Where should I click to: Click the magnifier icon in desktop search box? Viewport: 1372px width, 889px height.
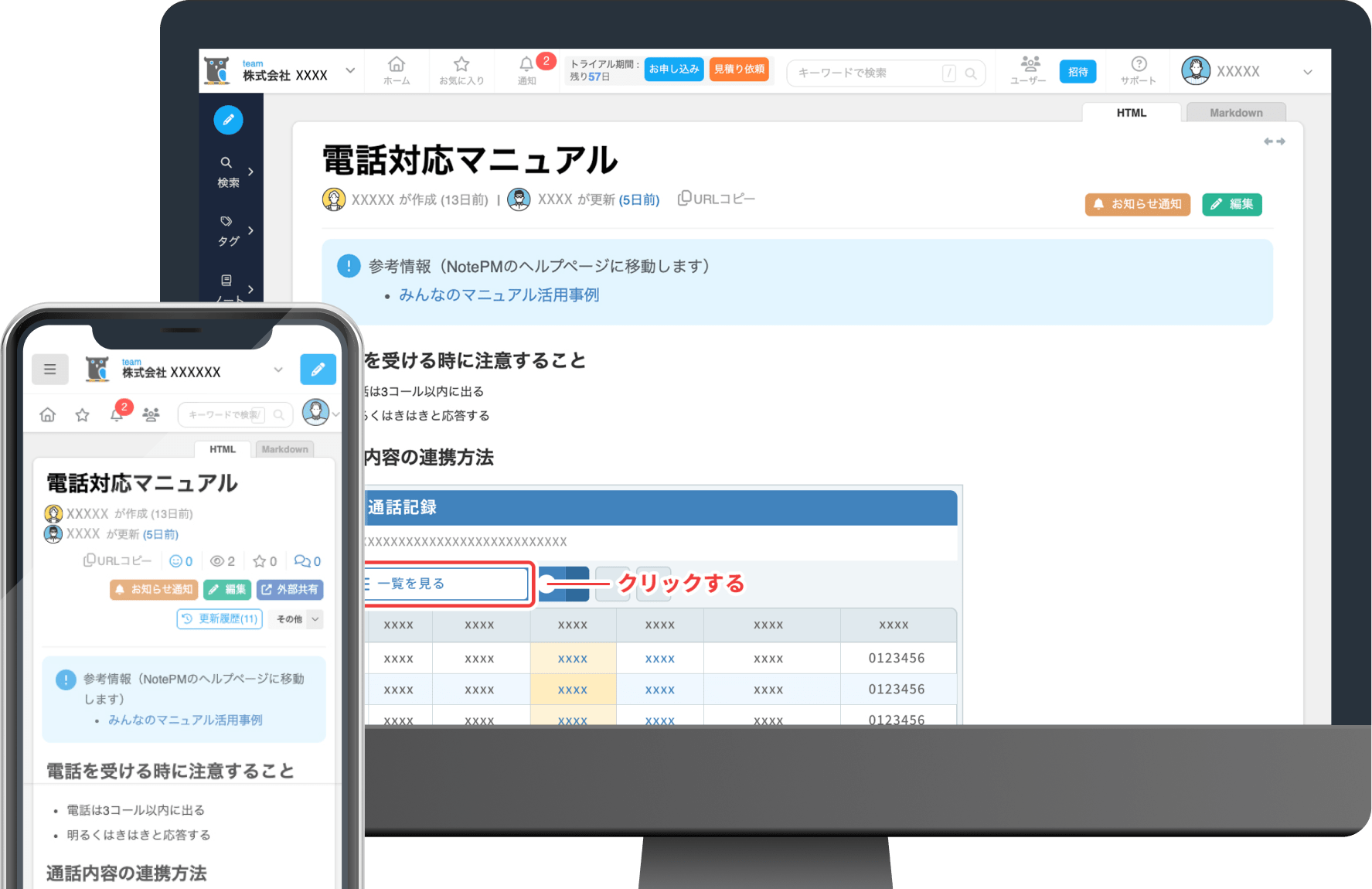[x=971, y=73]
